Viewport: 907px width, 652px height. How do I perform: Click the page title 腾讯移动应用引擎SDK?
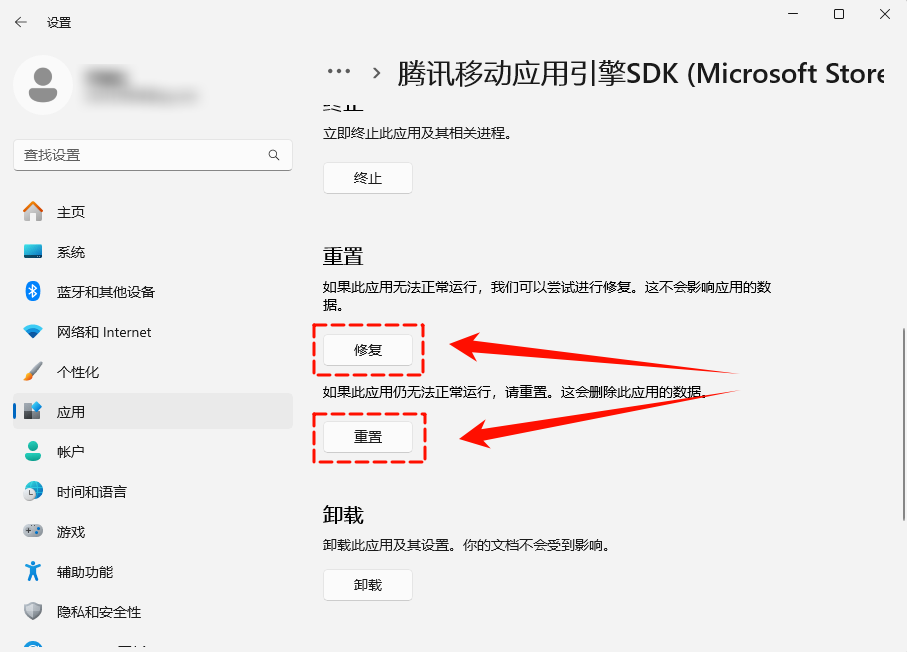(640, 73)
